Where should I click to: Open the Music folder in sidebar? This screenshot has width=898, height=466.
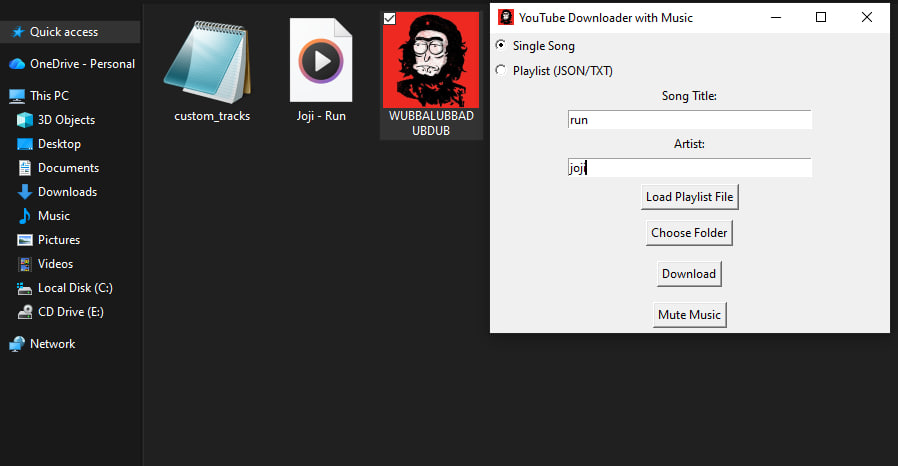54,216
